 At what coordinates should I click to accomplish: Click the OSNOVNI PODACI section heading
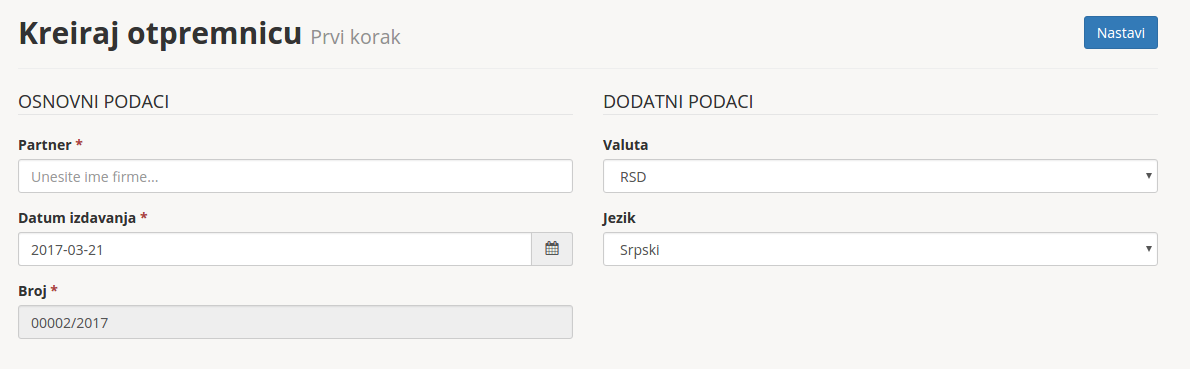93,102
